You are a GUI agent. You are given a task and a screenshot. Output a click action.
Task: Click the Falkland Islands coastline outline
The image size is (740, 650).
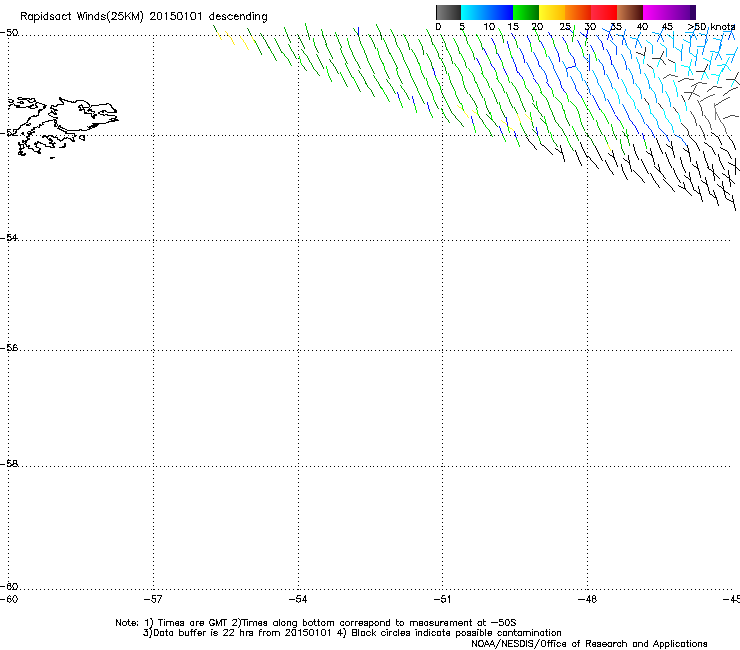(x=63, y=127)
